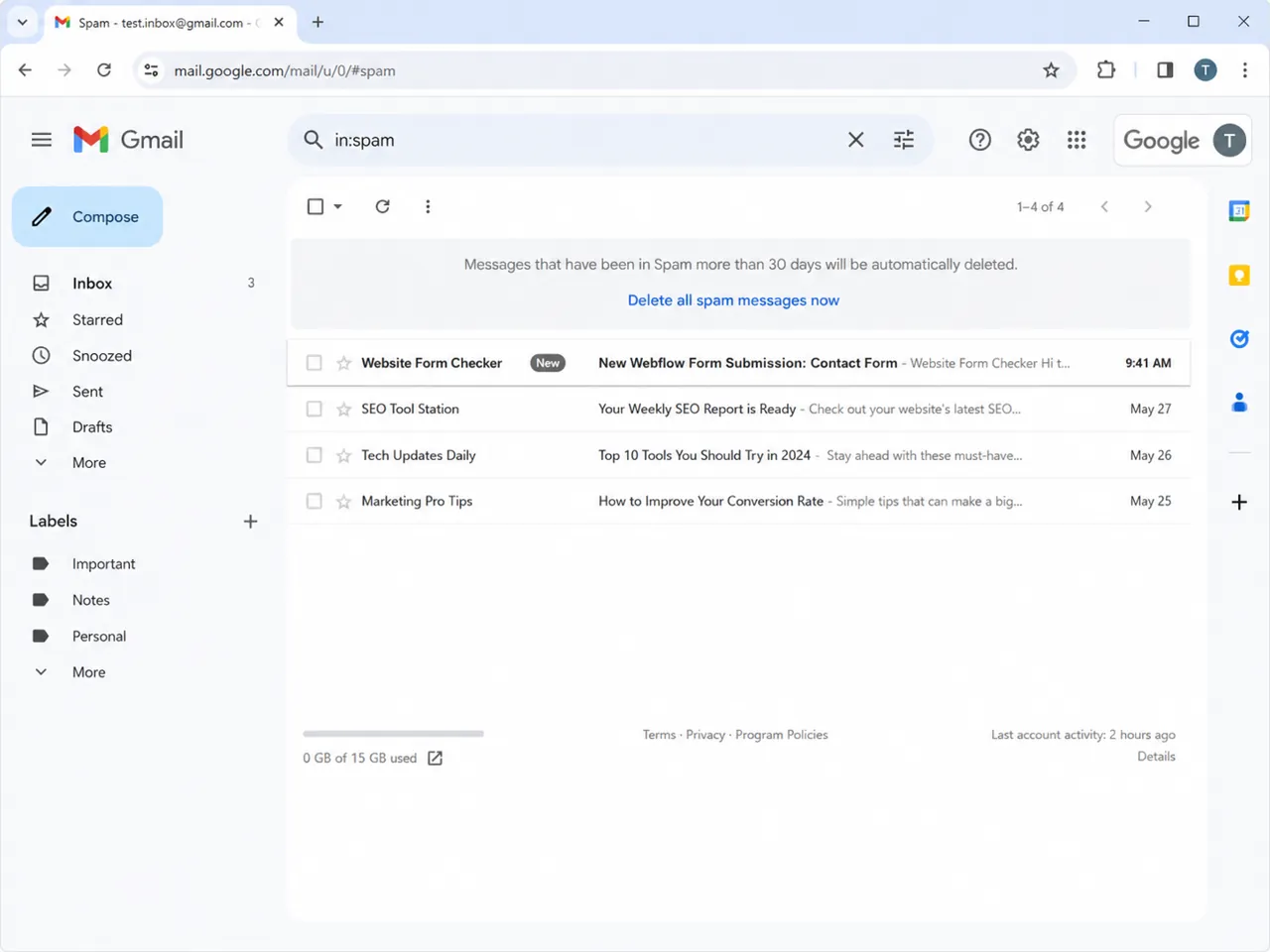This screenshot has height=952, width=1270.
Task: Tick the select-all checkbox
Action: (316, 206)
